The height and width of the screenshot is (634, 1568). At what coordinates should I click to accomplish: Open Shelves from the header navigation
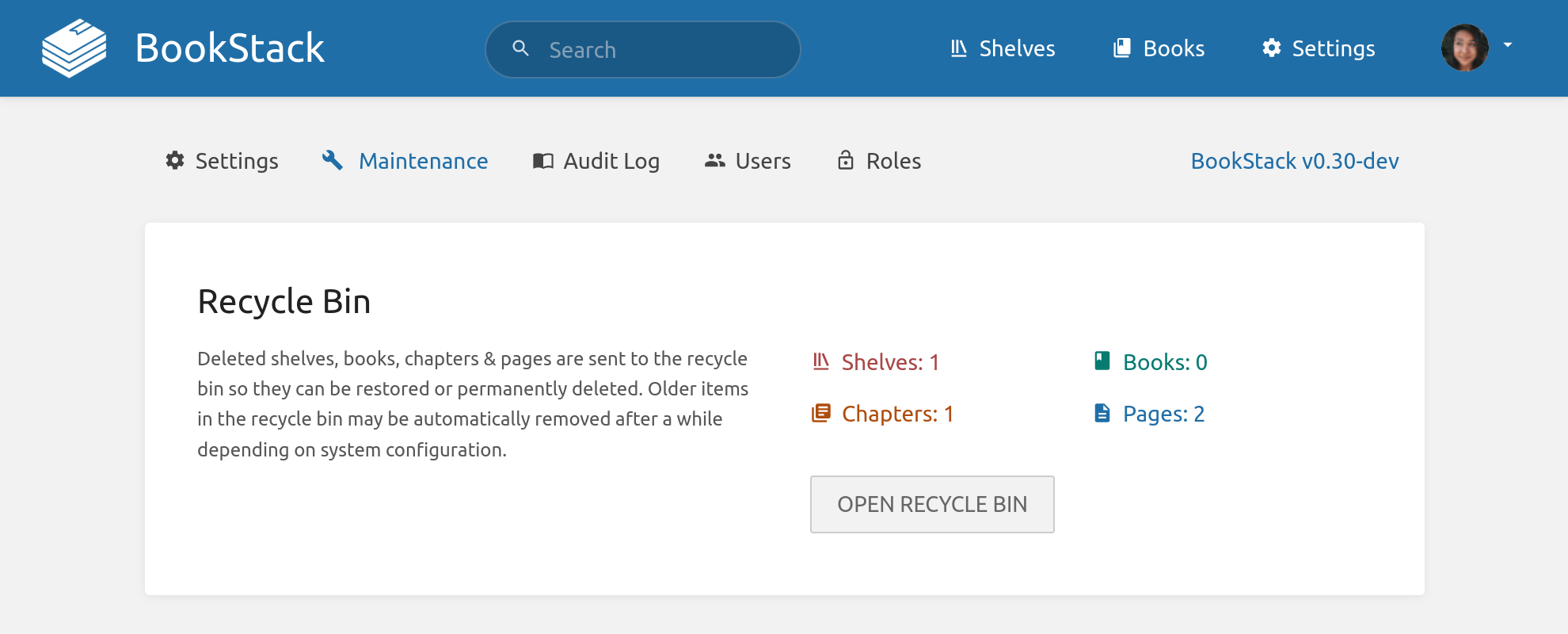[1017, 48]
